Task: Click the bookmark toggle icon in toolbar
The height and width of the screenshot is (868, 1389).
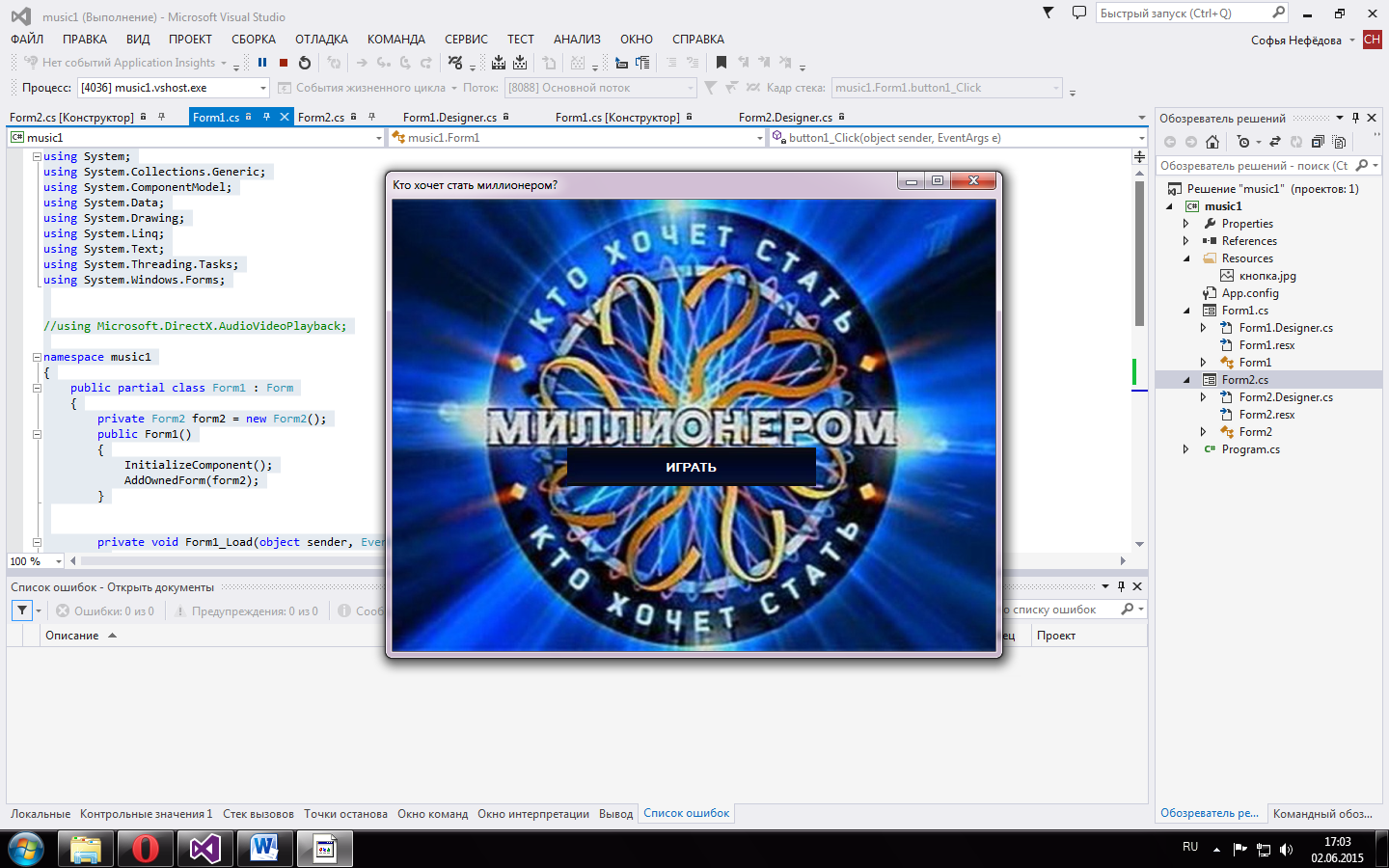Action: 722,63
